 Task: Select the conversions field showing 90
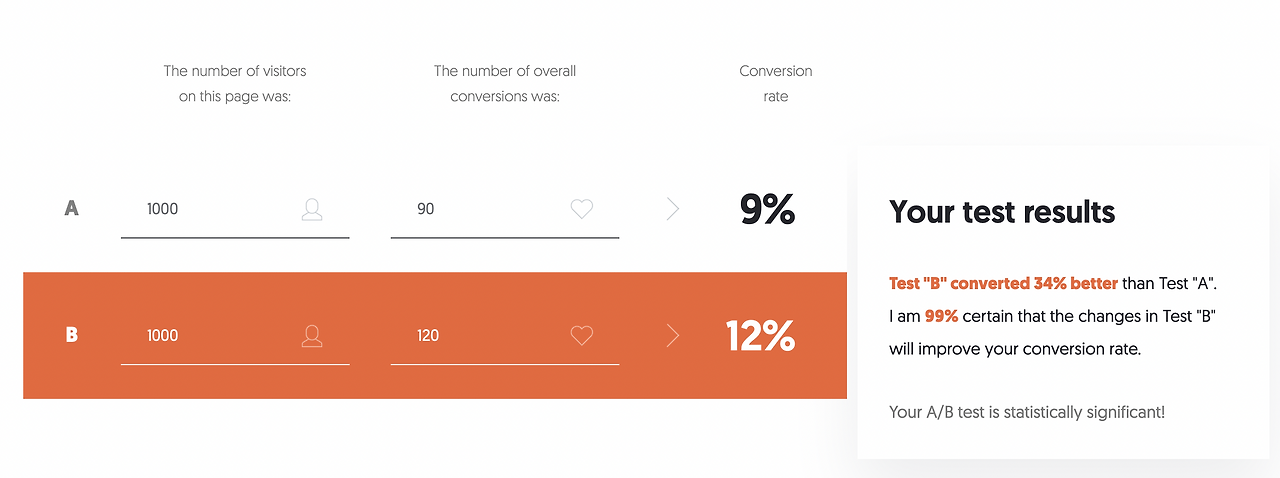click(505, 209)
